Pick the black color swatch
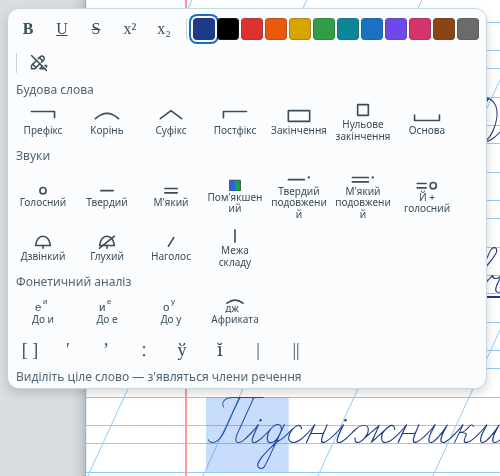Image resolution: width=500 pixels, height=476 pixels. click(228, 29)
